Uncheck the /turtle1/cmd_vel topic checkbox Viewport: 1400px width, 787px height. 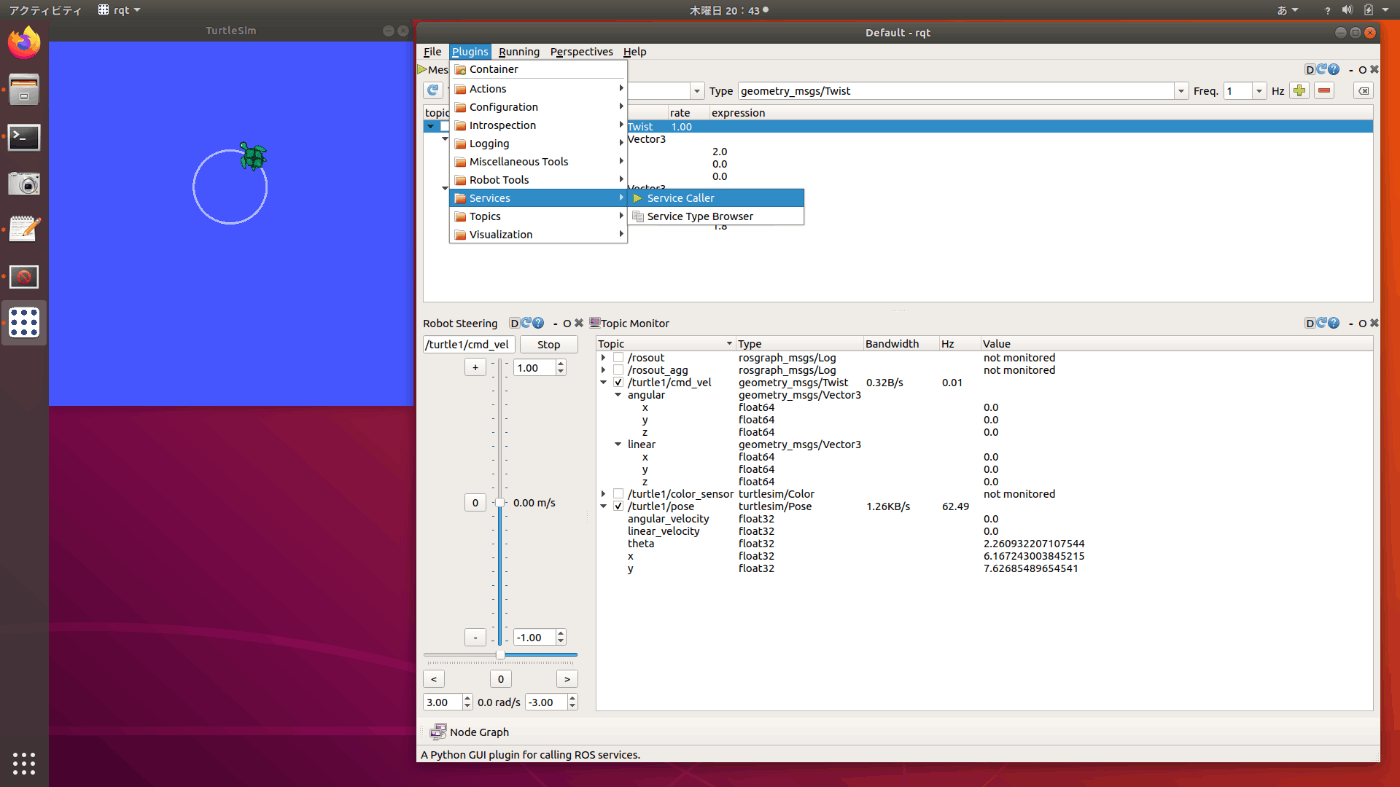click(618, 382)
